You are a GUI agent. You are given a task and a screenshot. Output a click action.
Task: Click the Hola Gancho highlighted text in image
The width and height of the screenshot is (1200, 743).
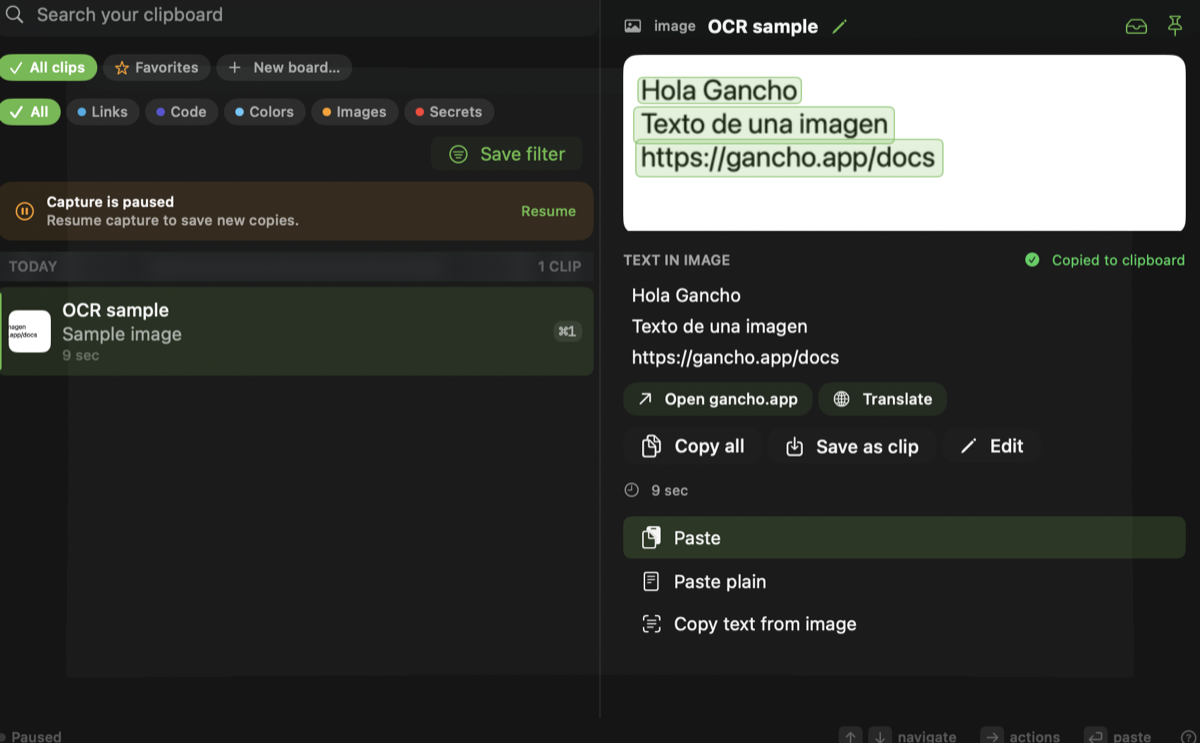coord(719,90)
